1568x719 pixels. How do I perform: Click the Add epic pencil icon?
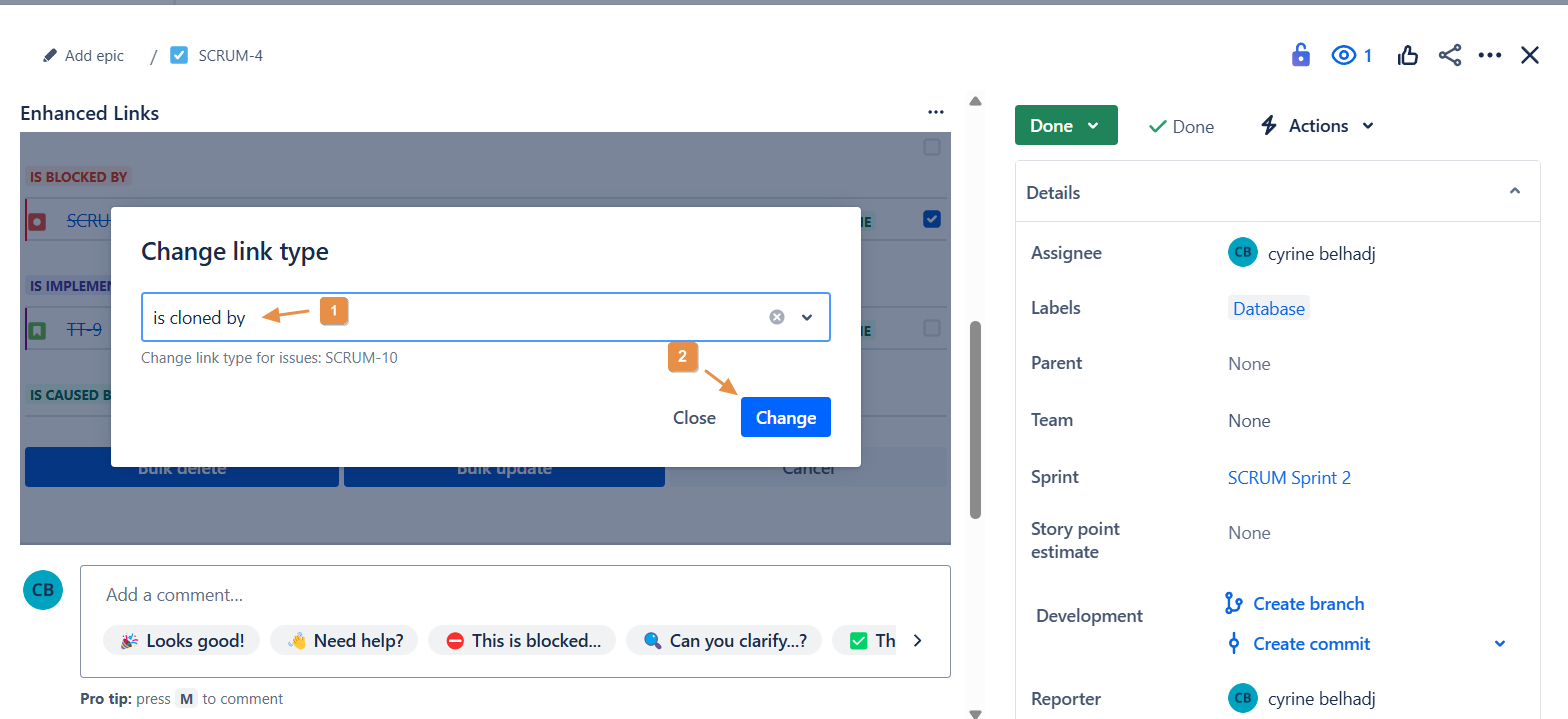point(51,56)
